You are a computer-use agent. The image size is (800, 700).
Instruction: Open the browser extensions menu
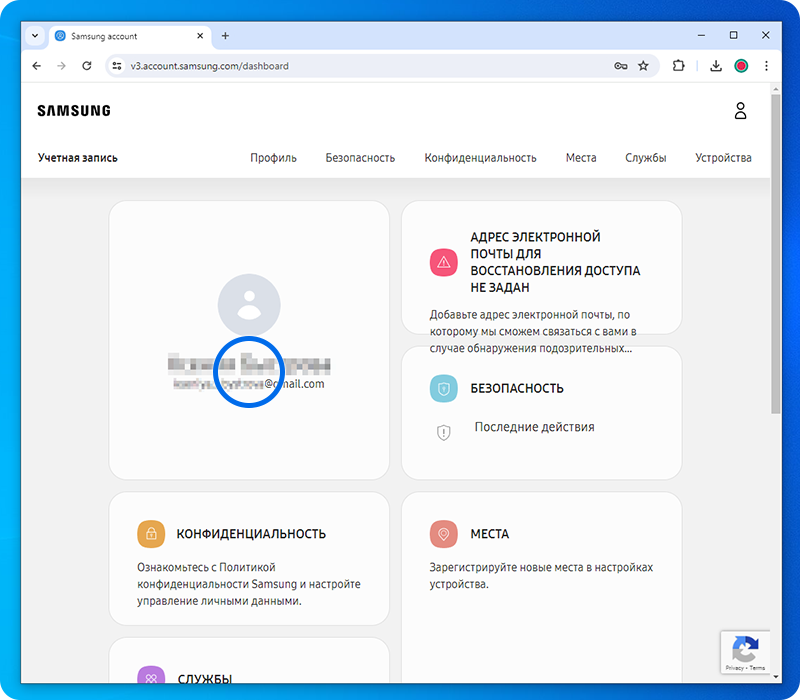point(678,66)
